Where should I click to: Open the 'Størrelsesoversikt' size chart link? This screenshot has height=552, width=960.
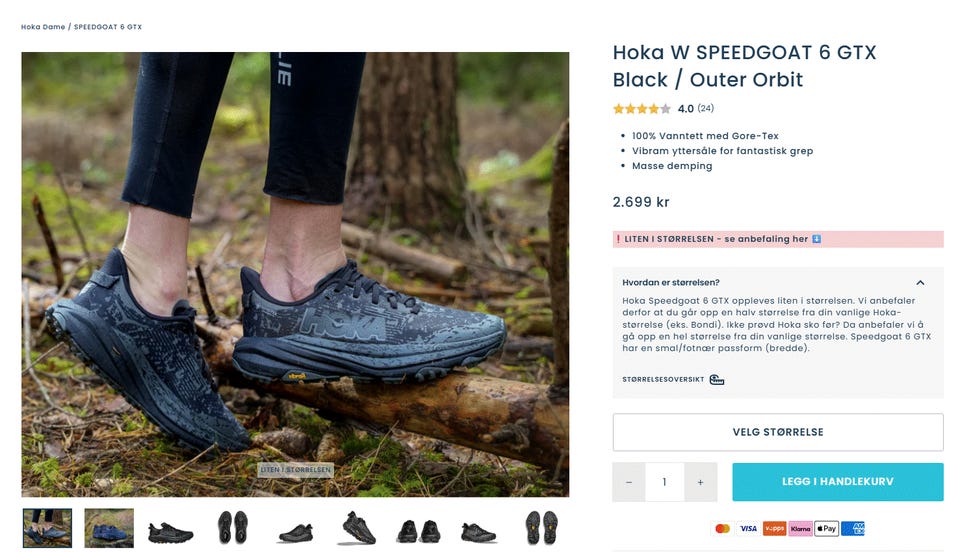coord(663,380)
